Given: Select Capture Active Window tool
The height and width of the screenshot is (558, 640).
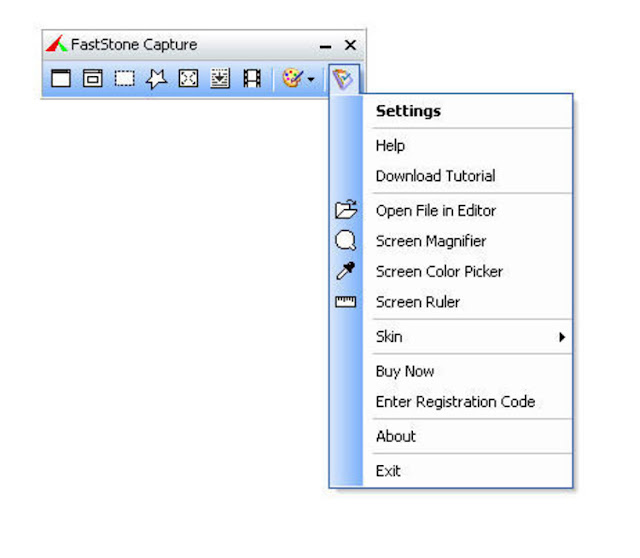Looking at the screenshot, I should click(61, 78).
